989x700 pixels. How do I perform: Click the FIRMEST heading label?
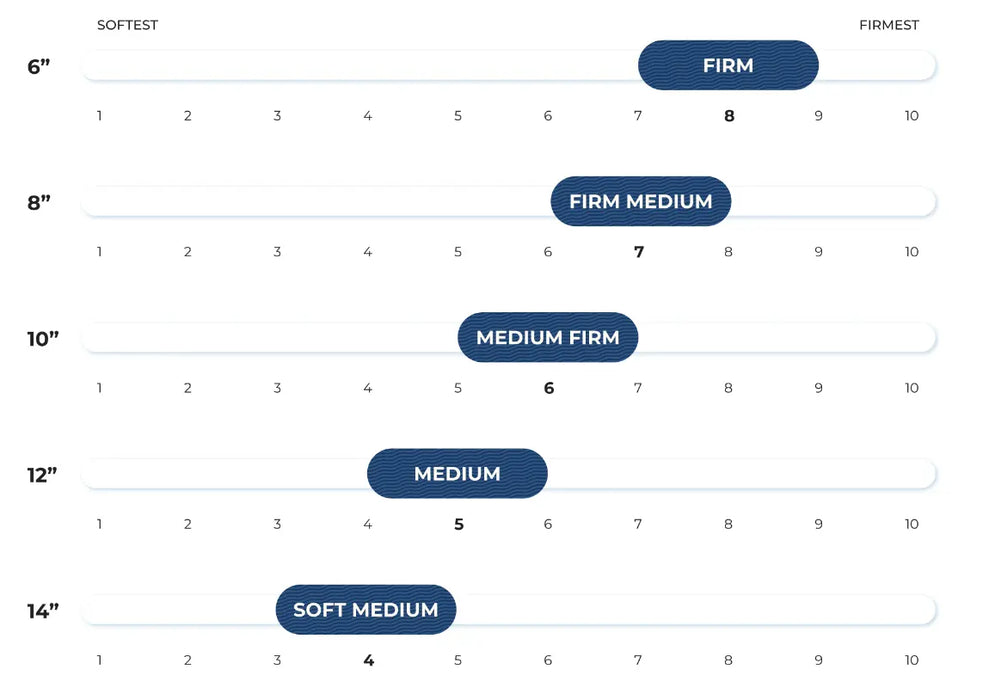tap(888, 25)
